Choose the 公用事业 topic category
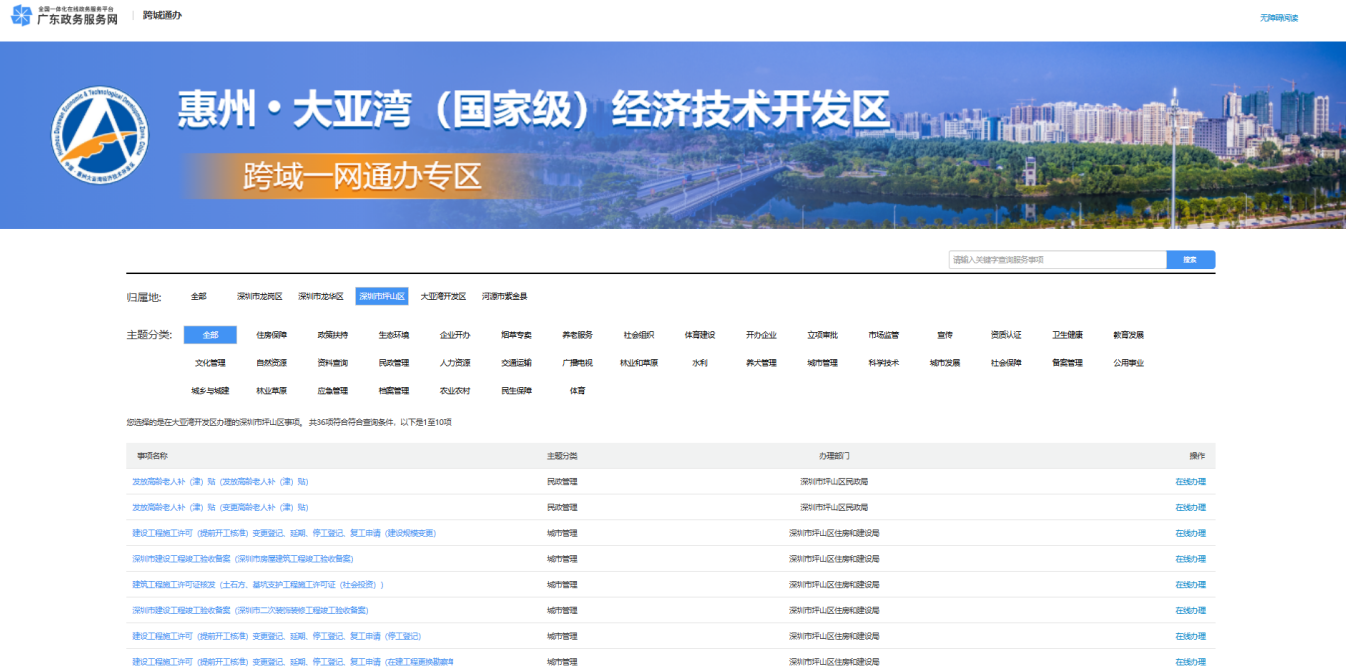 (x=1128, y=363)
